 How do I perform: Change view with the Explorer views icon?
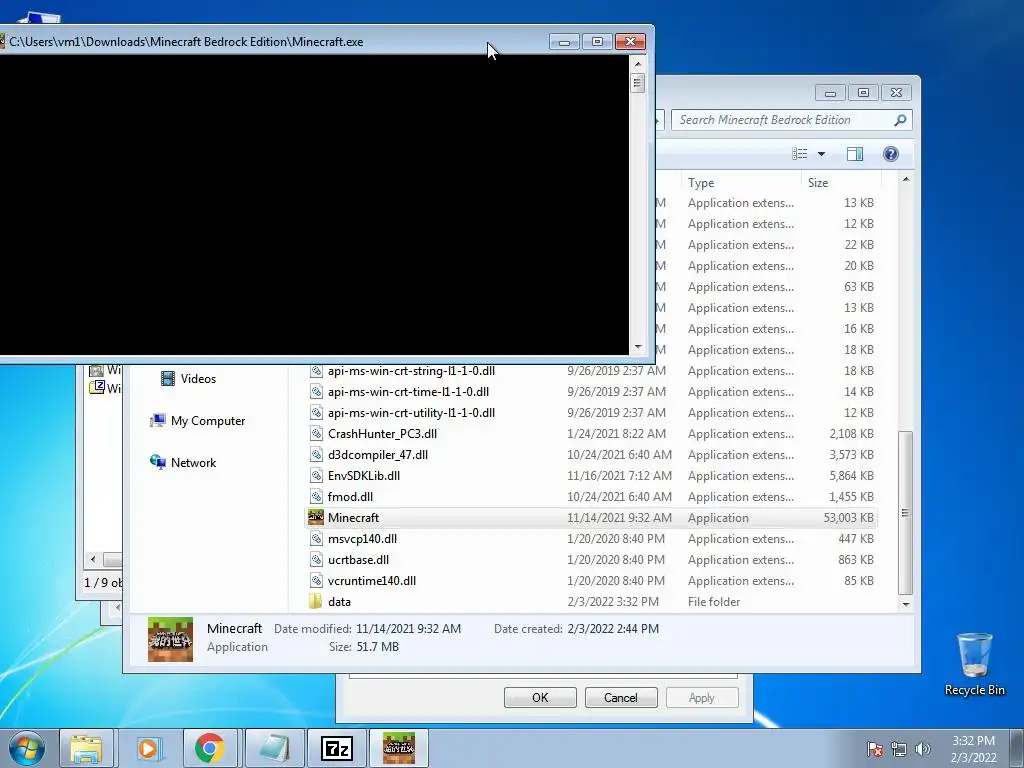click(x=800, y=154)
